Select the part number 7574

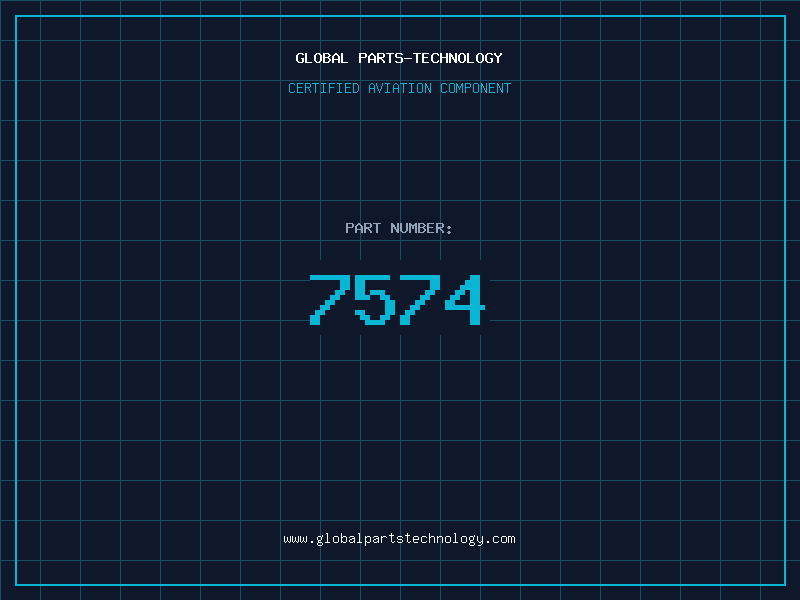397,299
